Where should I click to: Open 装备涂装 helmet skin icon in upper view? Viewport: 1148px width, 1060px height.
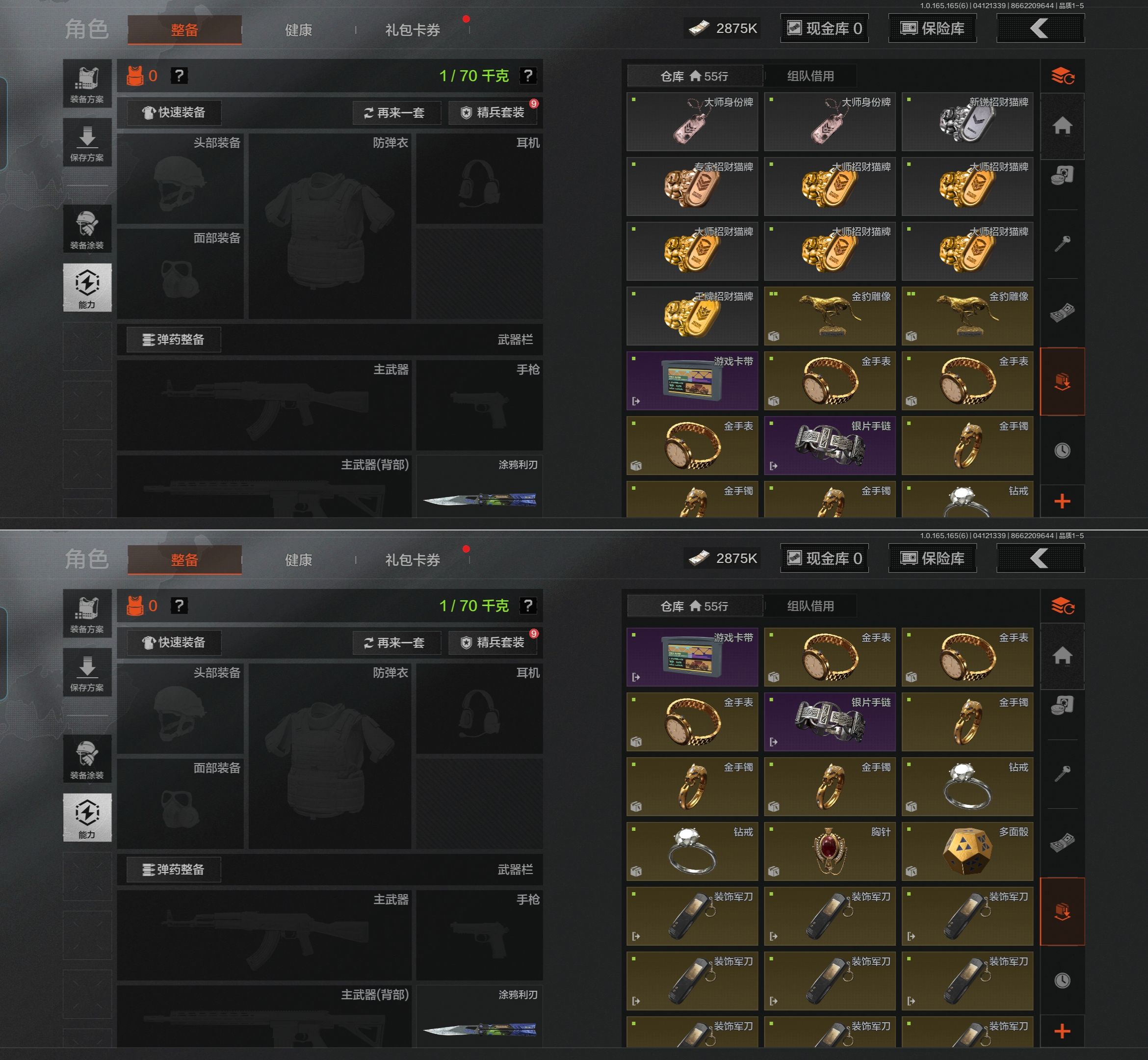click(x=87, y=229)
